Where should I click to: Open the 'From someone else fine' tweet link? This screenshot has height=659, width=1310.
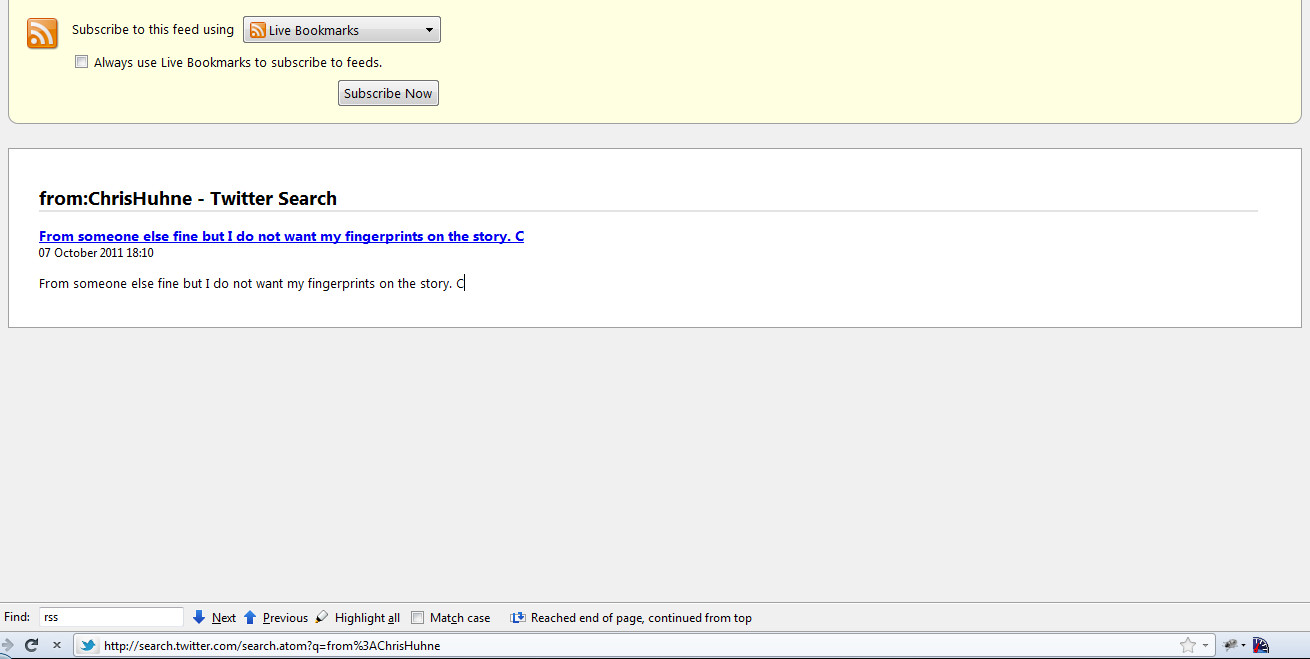pos(281,236)
